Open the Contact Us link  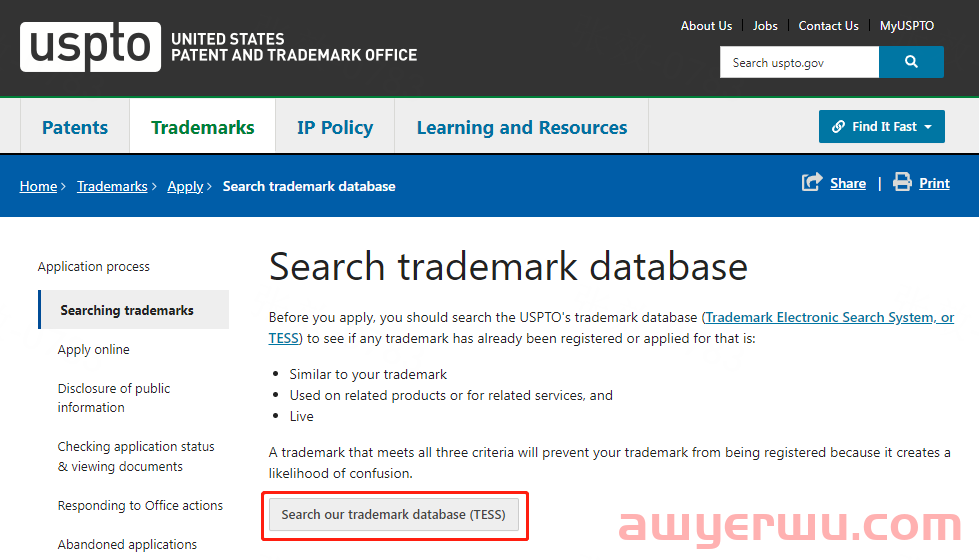click(x=829, y=26)
